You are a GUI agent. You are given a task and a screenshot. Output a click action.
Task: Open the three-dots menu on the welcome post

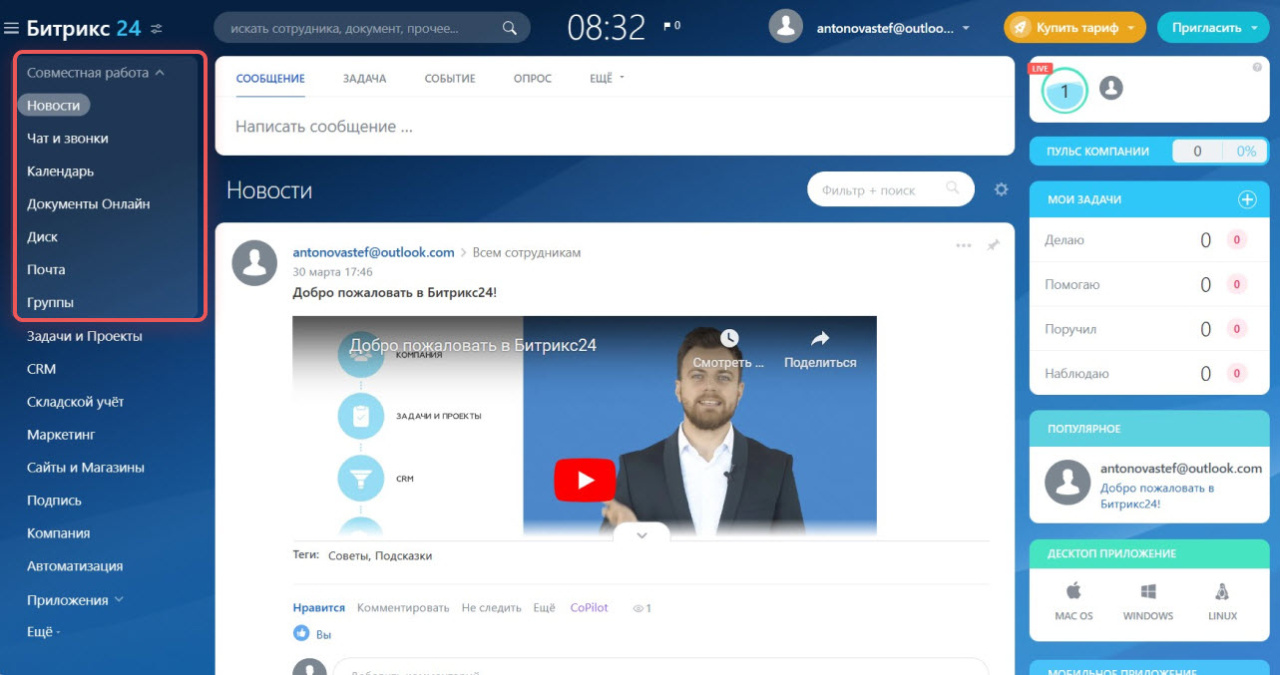(963, 245)
